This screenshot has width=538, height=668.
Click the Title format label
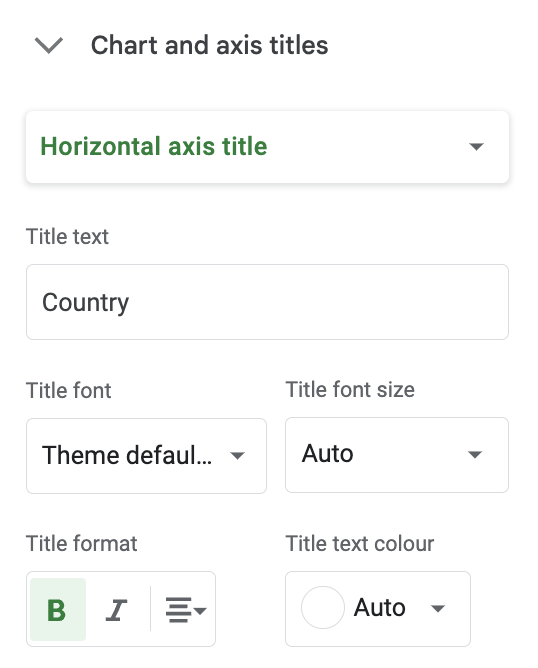coord(81,544)
